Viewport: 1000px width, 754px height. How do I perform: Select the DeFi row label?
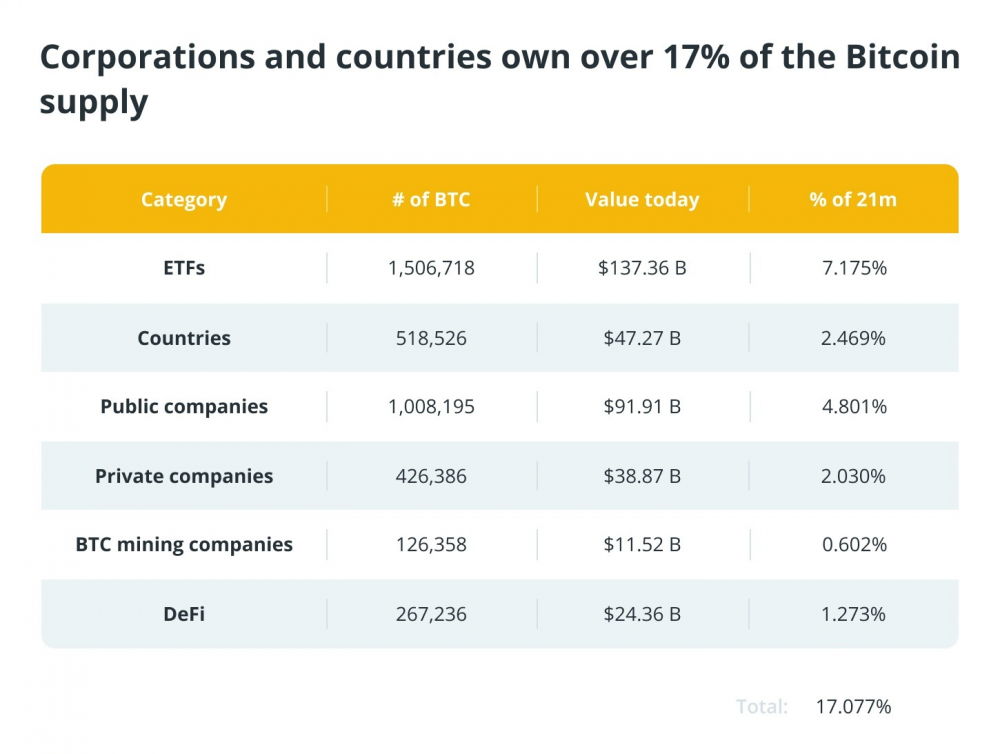[x=184, y=614]
